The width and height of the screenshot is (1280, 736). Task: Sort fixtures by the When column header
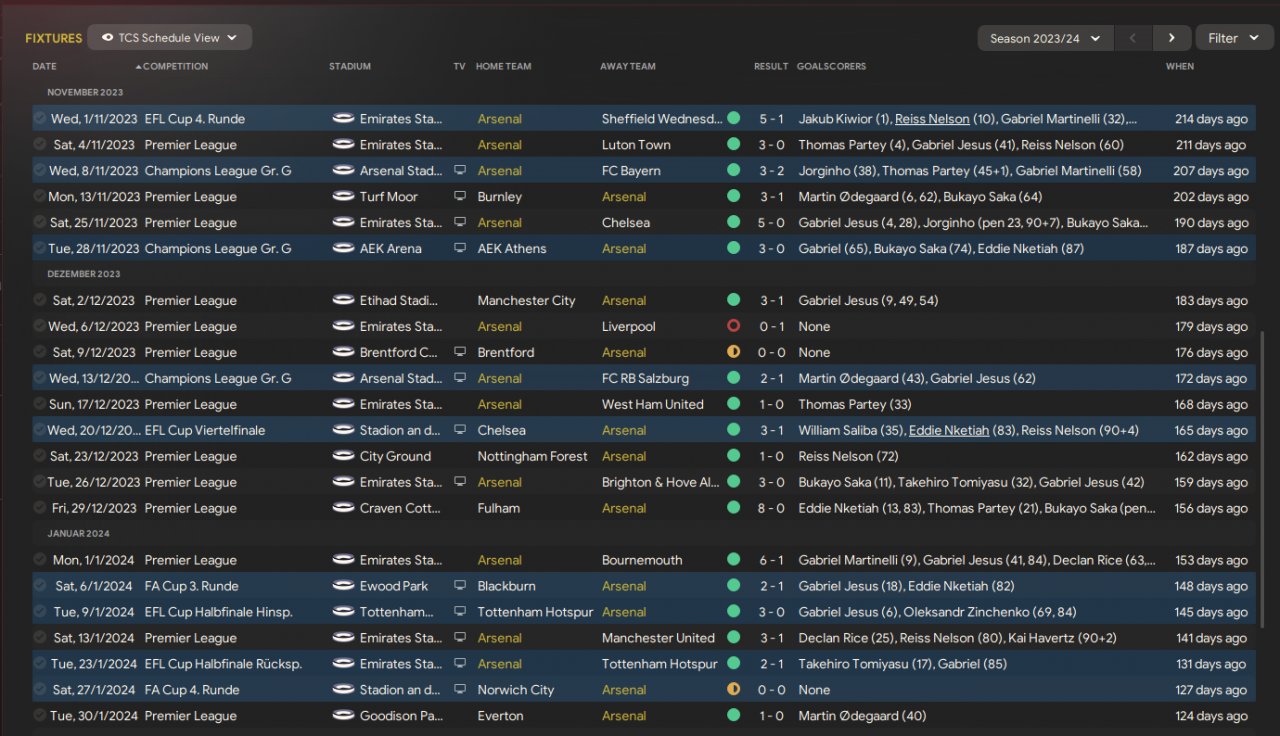(x=1180, y=67)
